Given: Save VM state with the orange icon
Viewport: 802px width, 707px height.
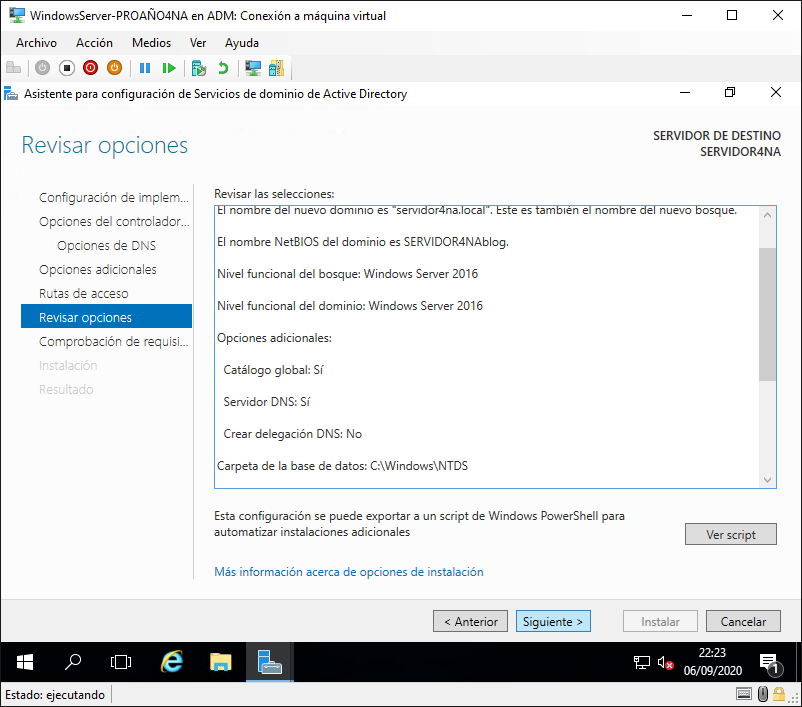Looking at the screenshot, I should click(115, 68).
